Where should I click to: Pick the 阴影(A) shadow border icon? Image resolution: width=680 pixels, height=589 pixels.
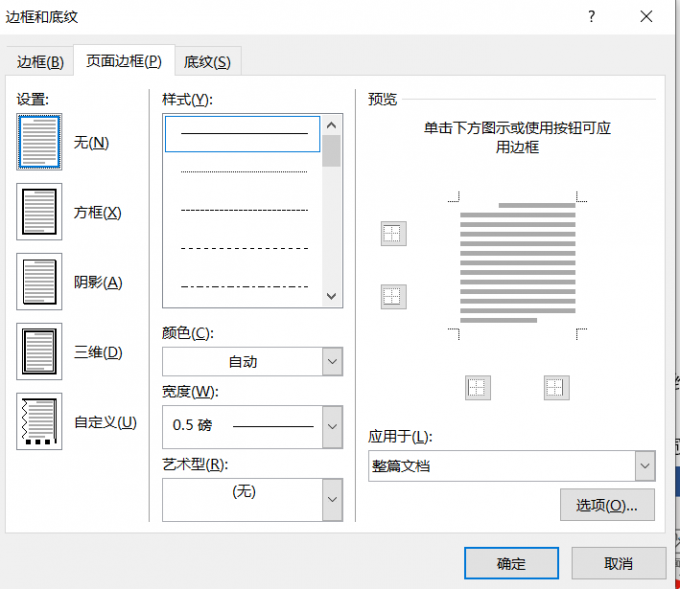[x=39, y=281]
